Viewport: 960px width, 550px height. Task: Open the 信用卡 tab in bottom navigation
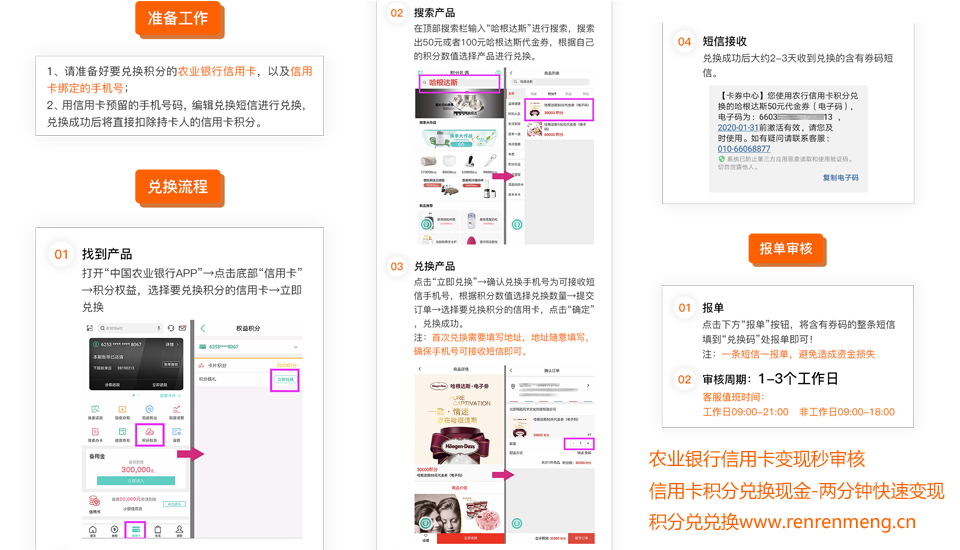tap(136, 531)
